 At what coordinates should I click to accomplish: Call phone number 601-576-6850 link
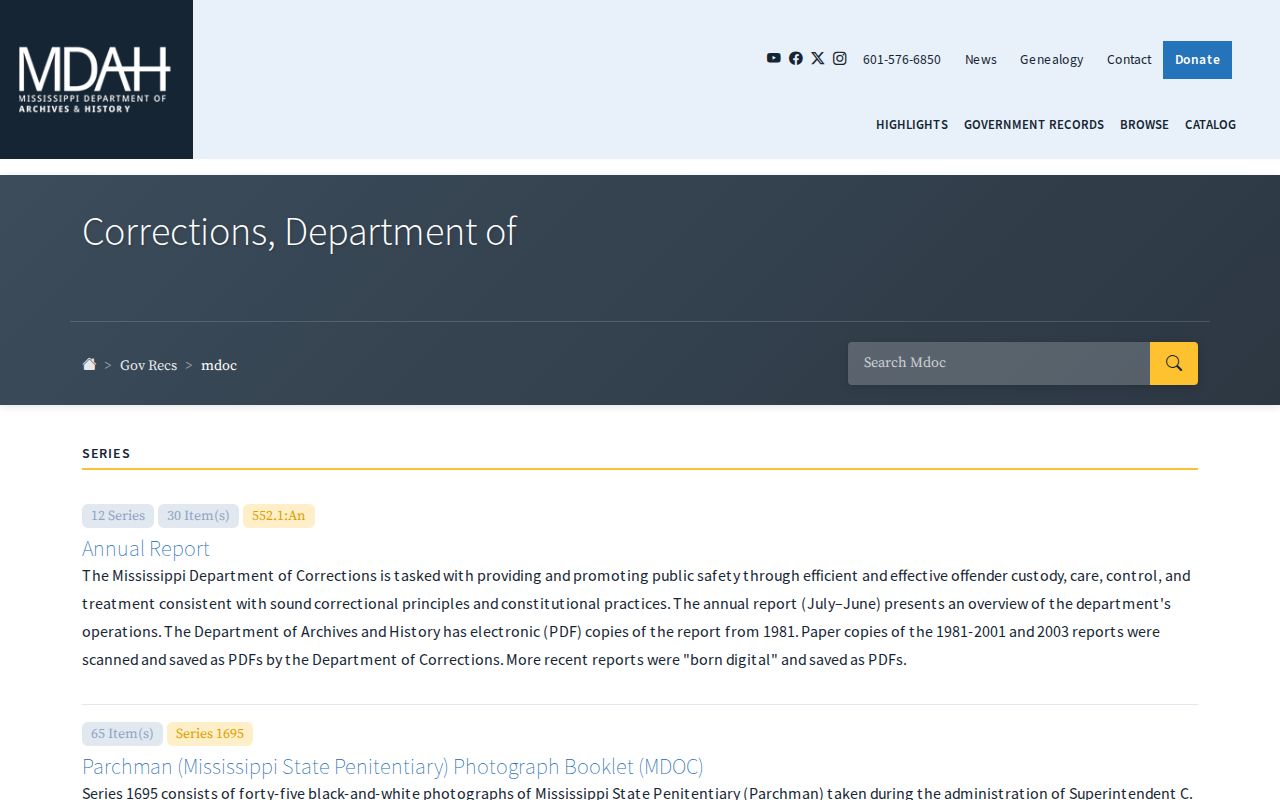[902, 59]
